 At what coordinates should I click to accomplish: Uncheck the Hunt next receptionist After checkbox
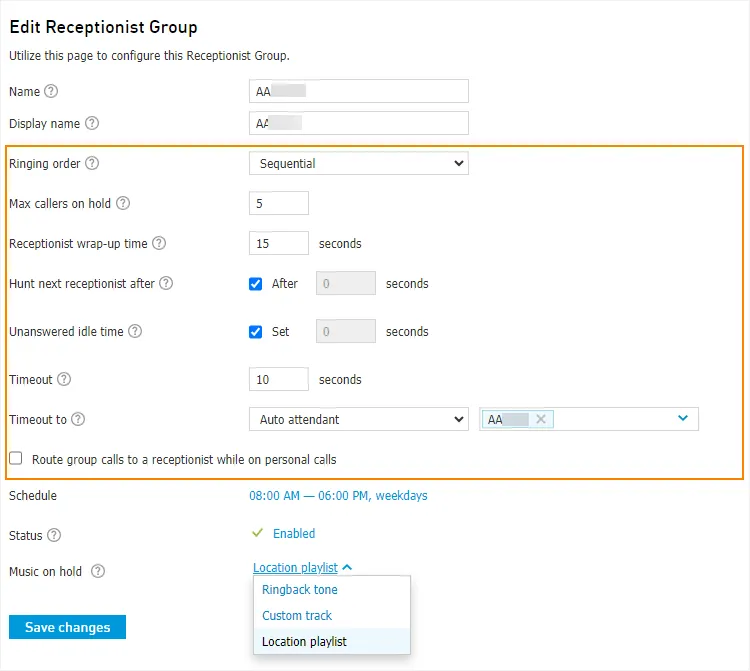point(255,284)
